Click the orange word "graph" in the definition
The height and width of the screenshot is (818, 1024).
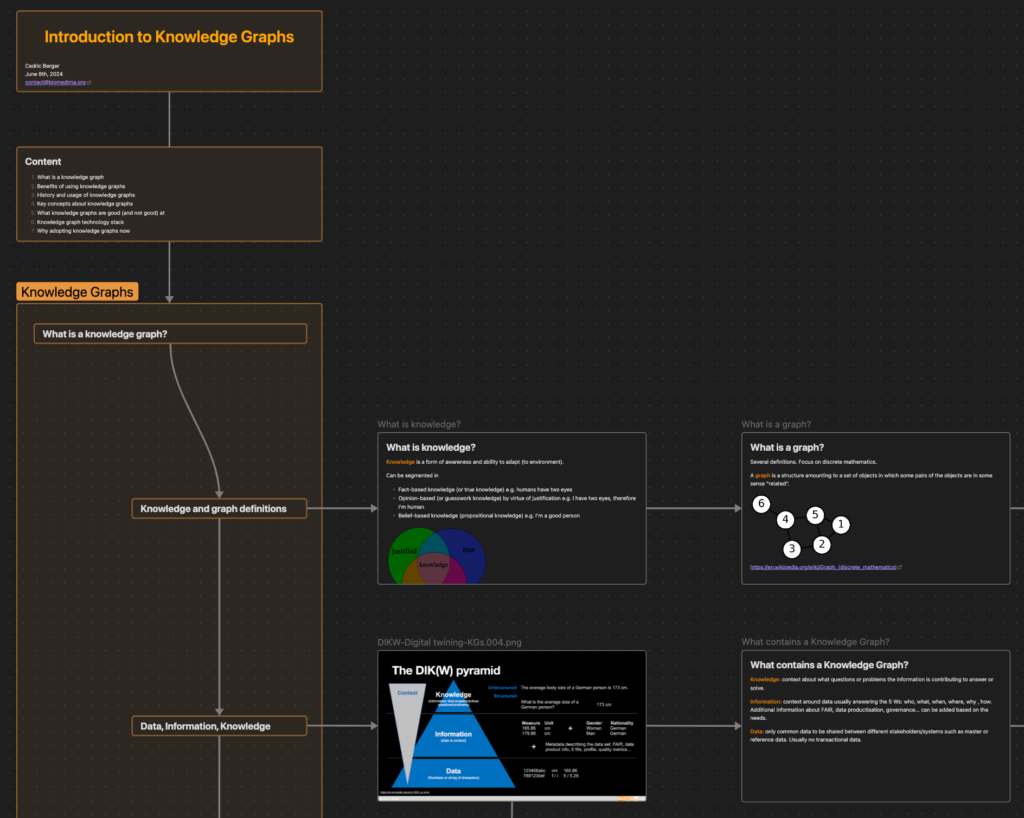762,475
